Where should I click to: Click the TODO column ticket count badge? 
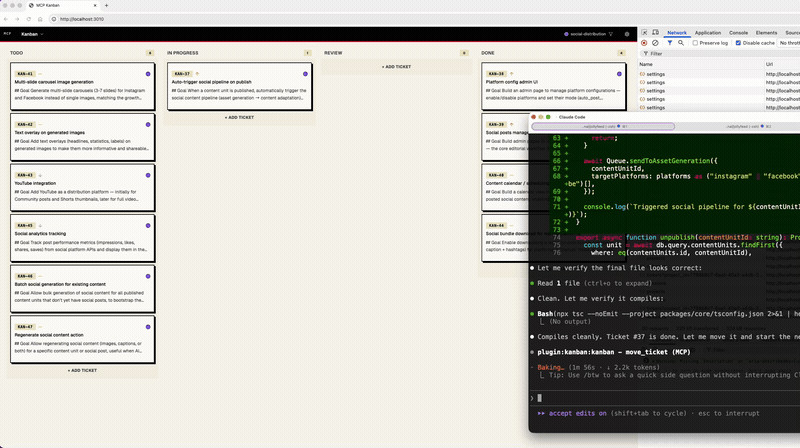pos(150,53)
